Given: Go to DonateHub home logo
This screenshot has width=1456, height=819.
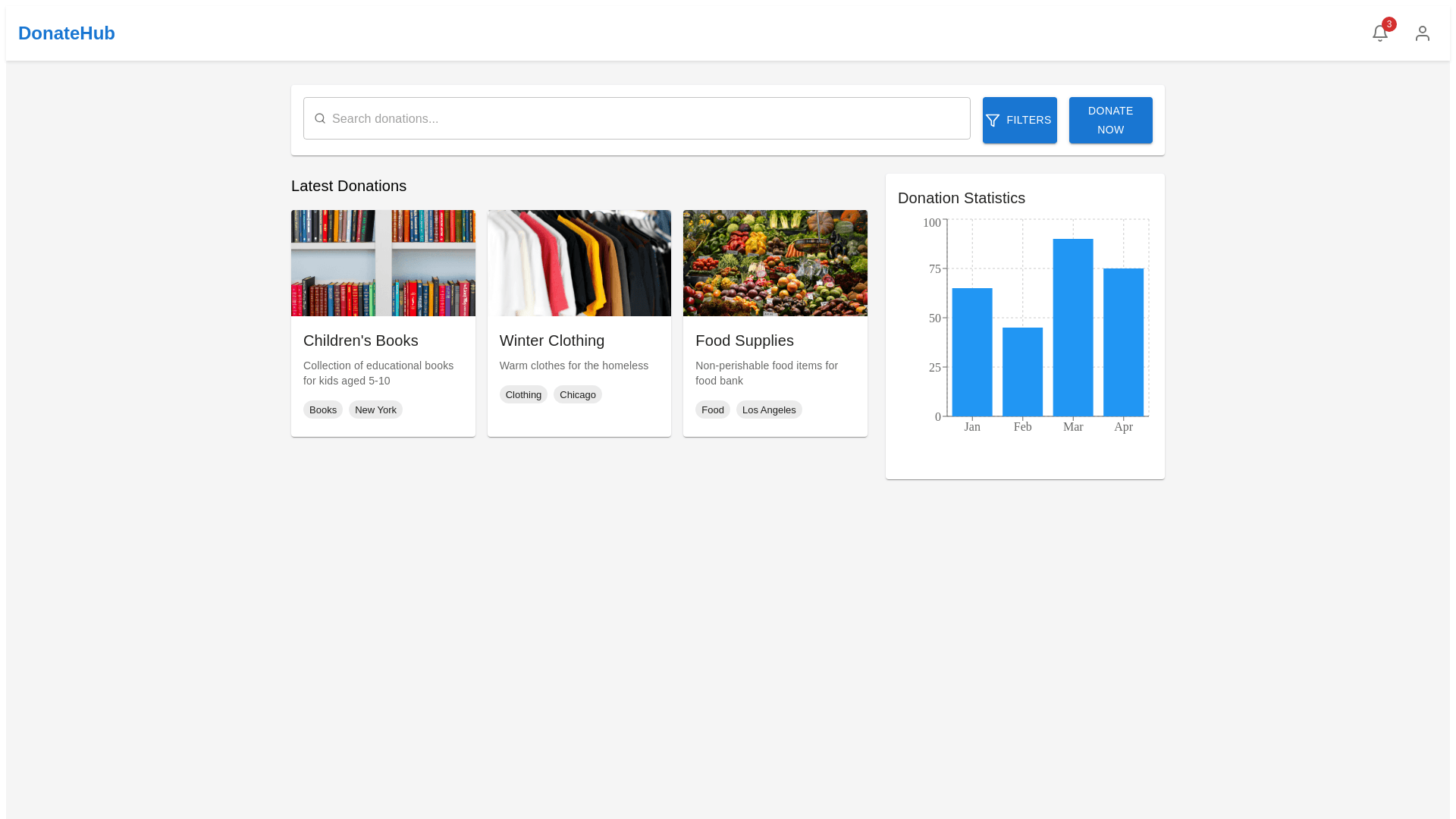Looking at the screenshot, I should 67,33.
